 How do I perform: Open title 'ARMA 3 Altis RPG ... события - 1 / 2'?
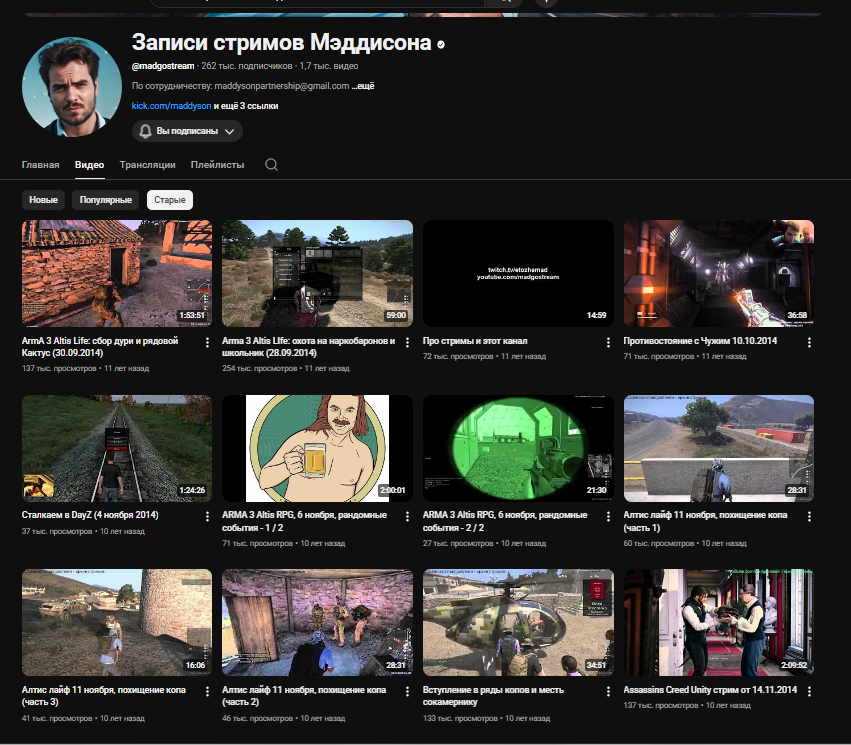(304, 521)
